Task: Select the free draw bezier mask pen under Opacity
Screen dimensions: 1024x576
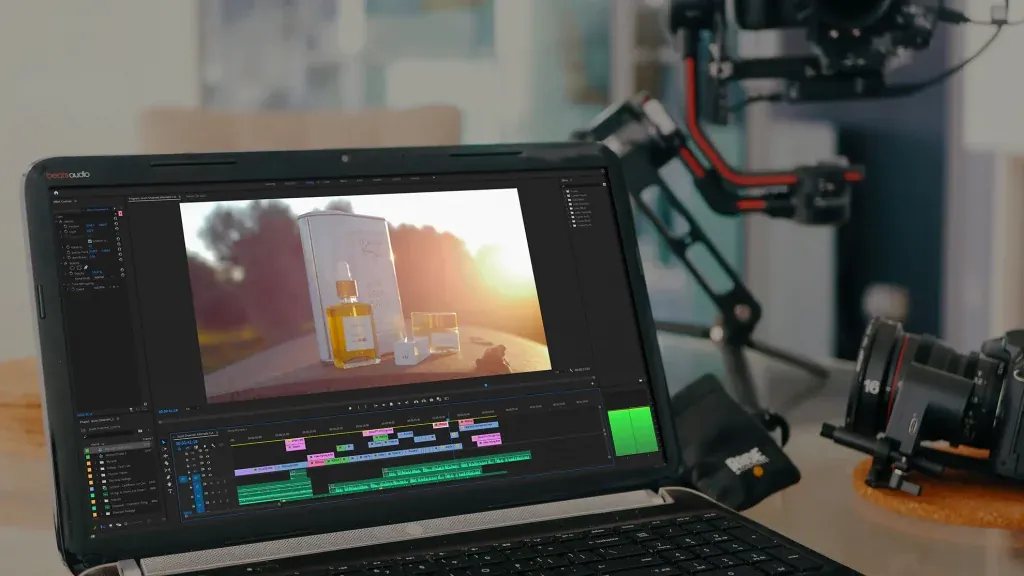Action: click(x=86, y=267)
